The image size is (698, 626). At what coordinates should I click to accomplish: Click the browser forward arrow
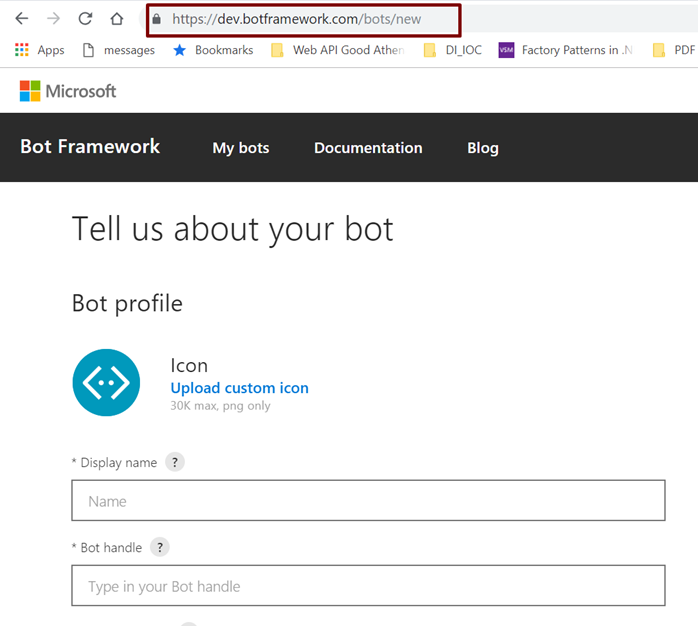click(x=53, y=19)
